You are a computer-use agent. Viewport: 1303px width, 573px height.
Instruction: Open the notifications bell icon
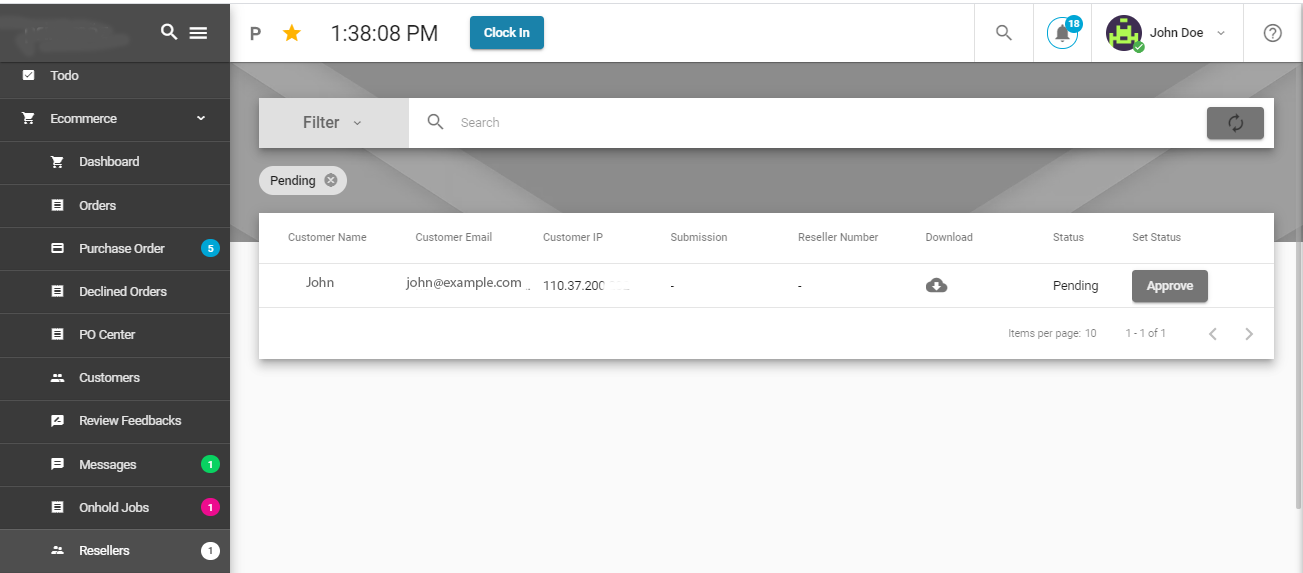click(1062, 33)
